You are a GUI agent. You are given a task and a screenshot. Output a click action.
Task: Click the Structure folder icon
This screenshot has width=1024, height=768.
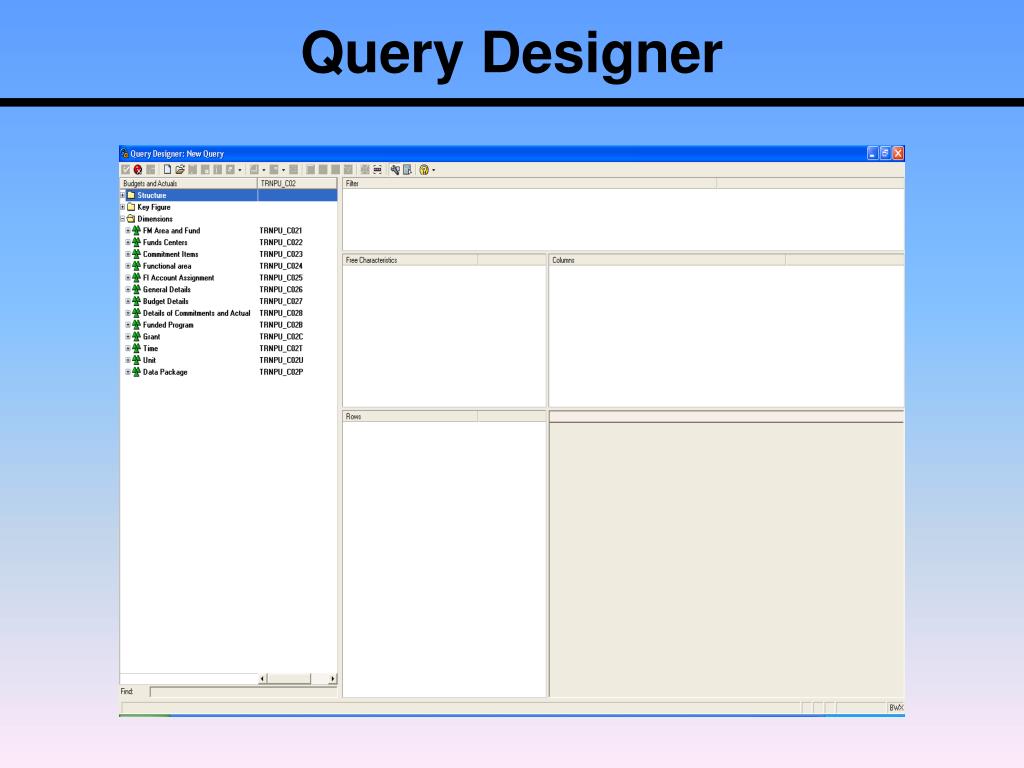(131, 195)
